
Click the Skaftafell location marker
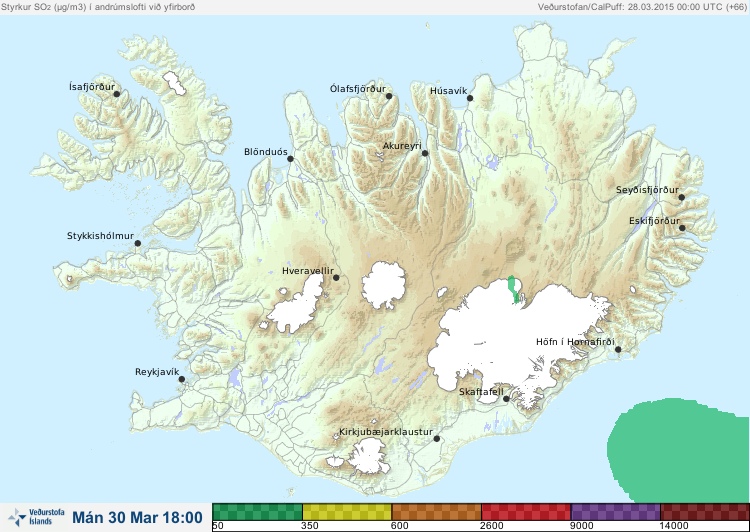(x=506, y=399)
